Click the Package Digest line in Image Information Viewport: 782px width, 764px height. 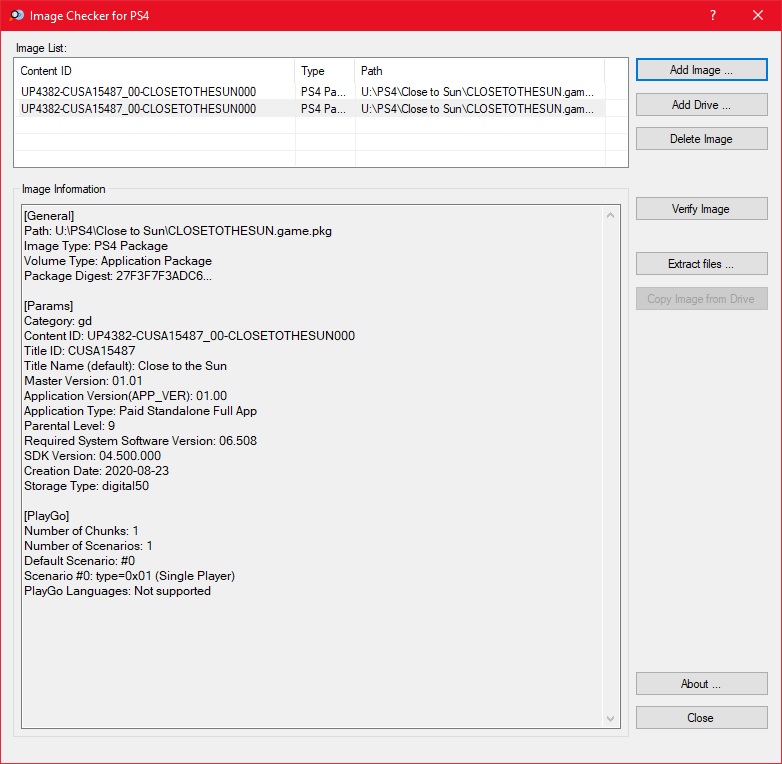118,276
